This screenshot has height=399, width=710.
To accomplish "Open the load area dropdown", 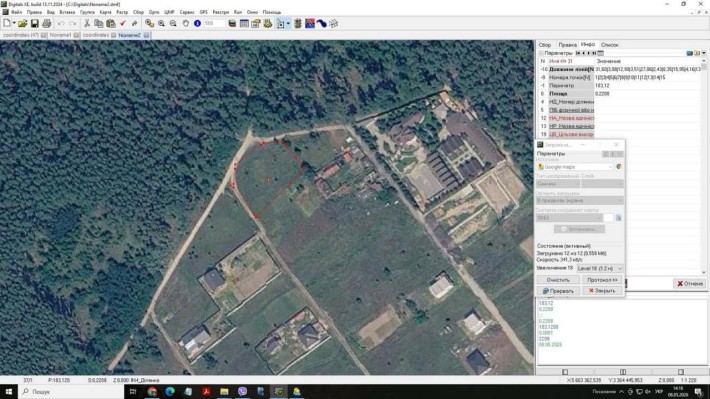I will (x=580, y=200).
